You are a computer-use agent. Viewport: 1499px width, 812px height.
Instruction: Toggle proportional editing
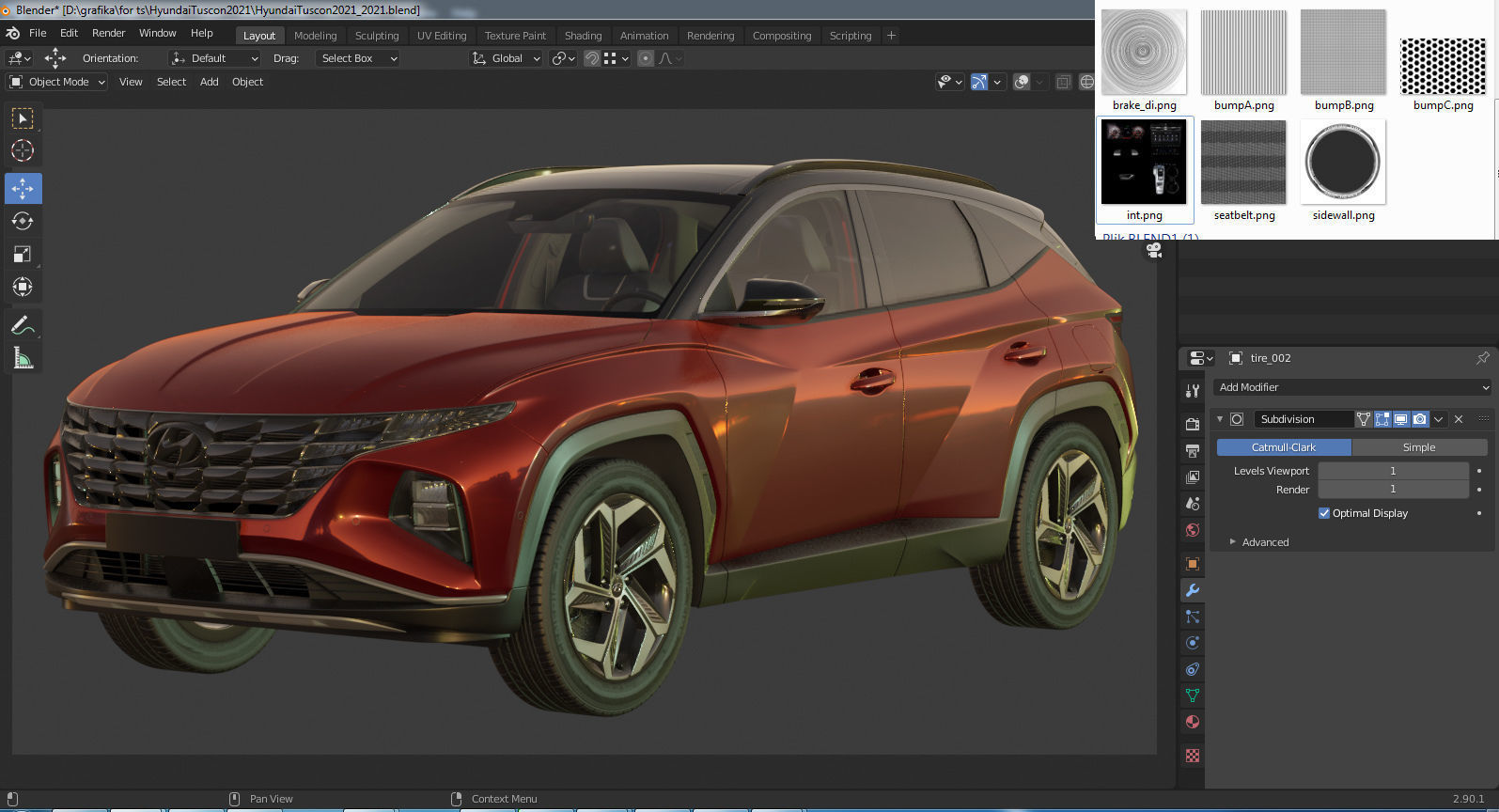tap(646, 58)
